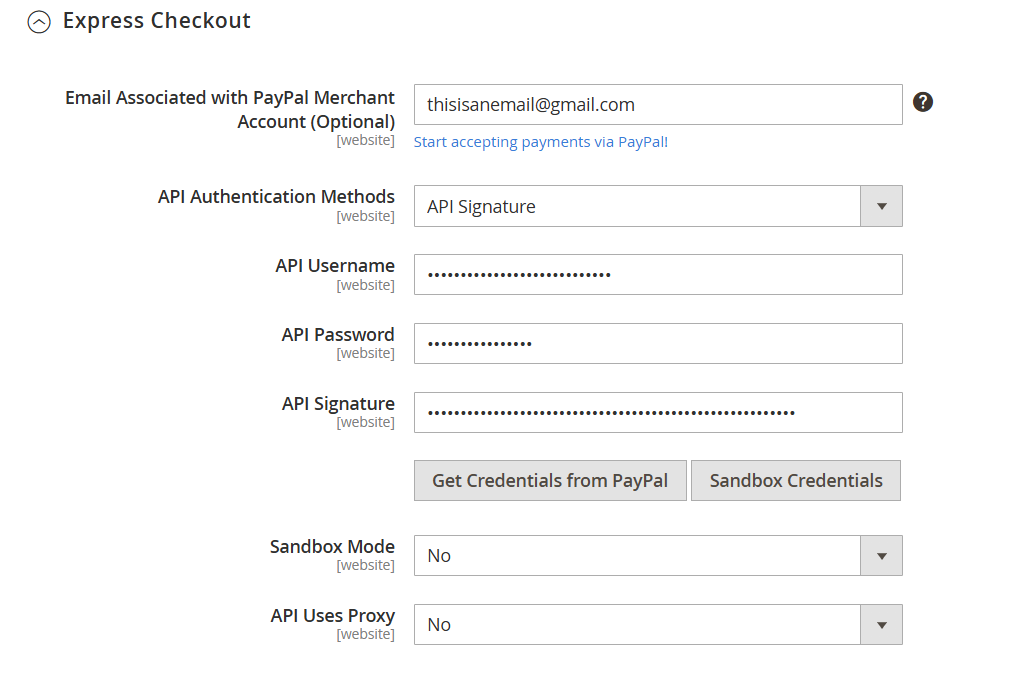Click the help question mark icon
Viewport: 1015px width, 675px height.
pos(923,102)
